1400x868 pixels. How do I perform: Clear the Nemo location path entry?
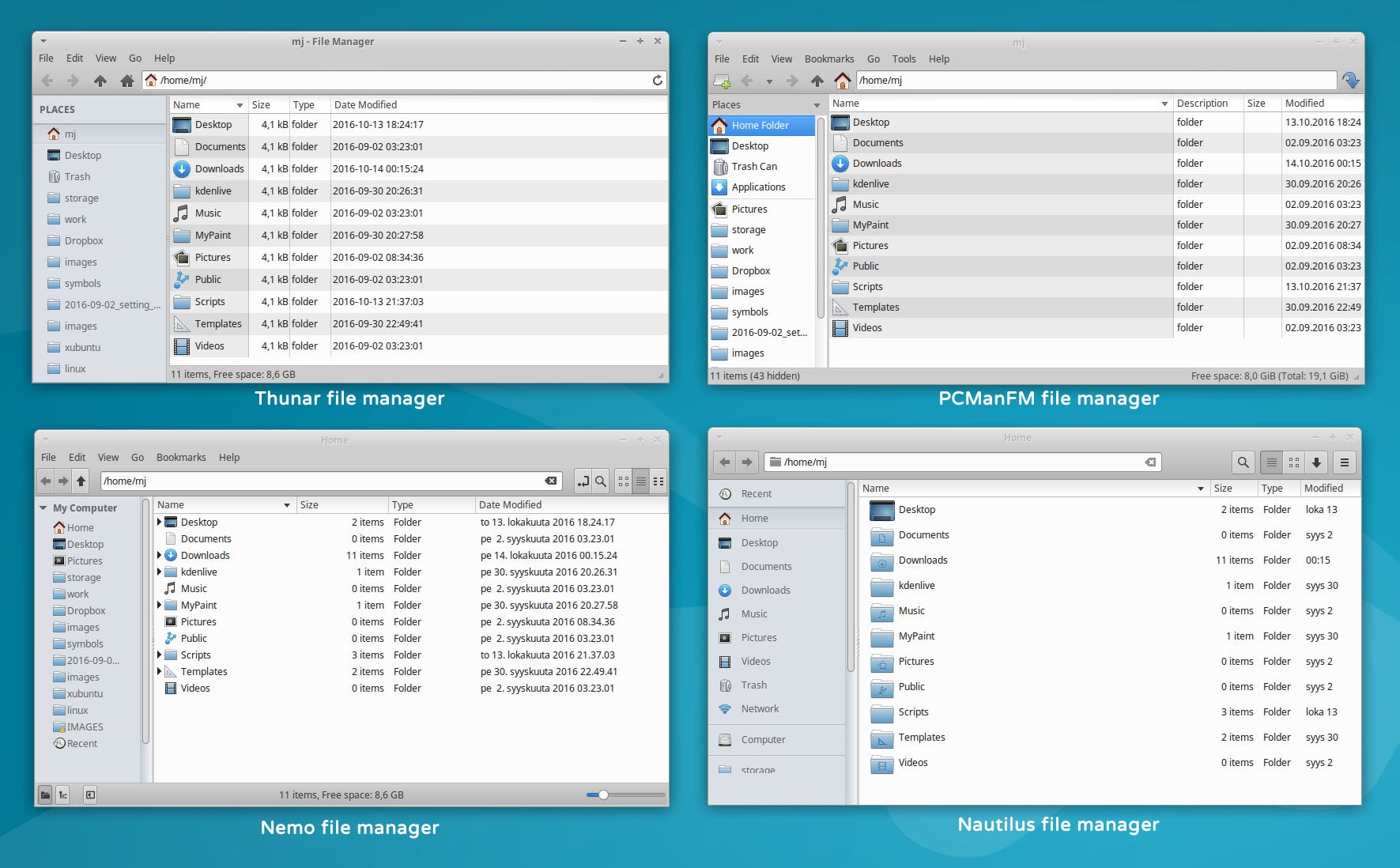tap(551, 481)
